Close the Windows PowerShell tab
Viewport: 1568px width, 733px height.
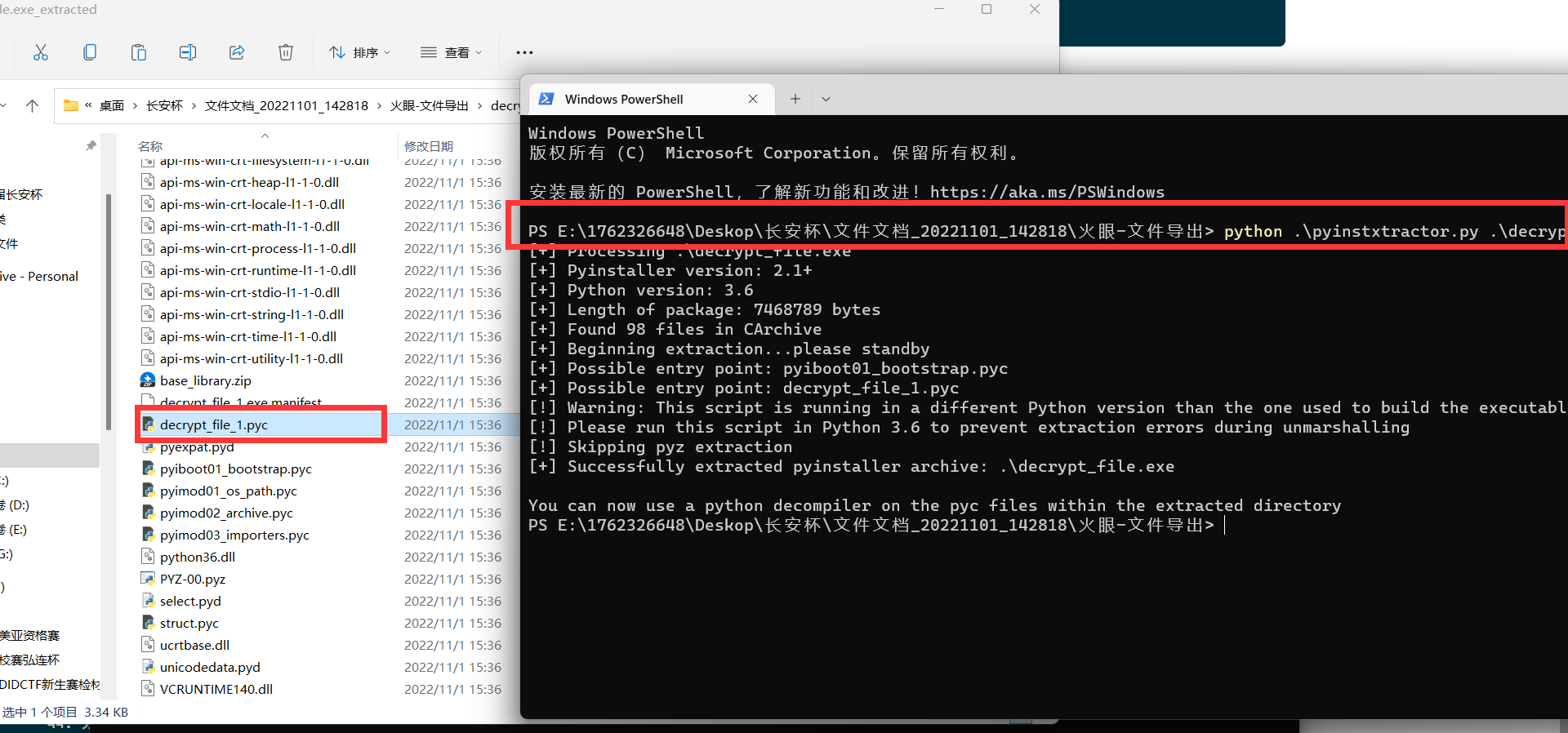pos(753,99)
